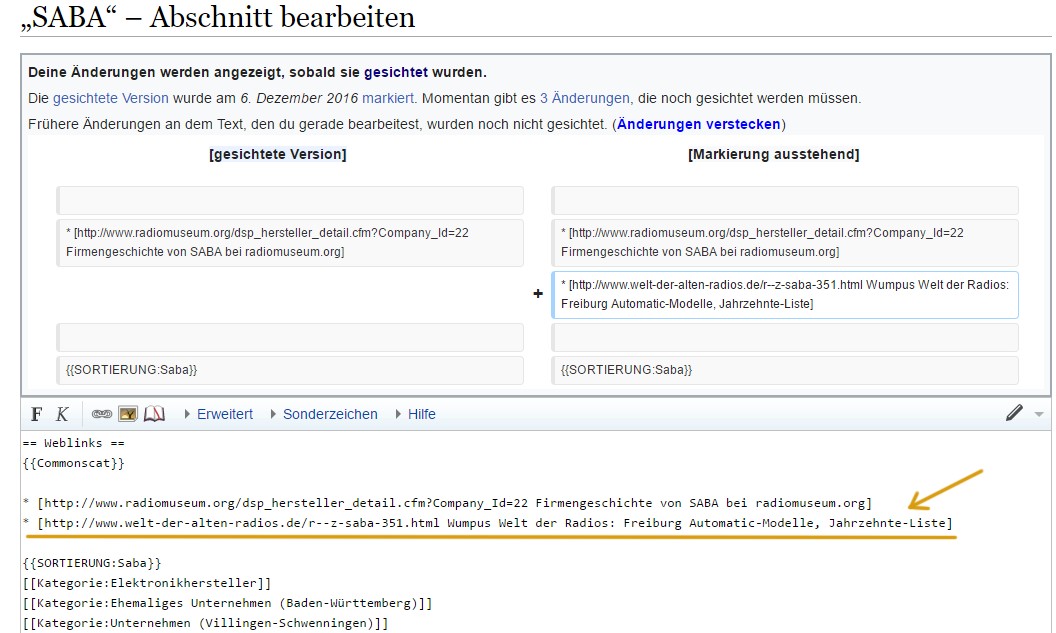Place cursor on the '== Weblinks ==' line
1056x633 pixels.
(74, 443)
